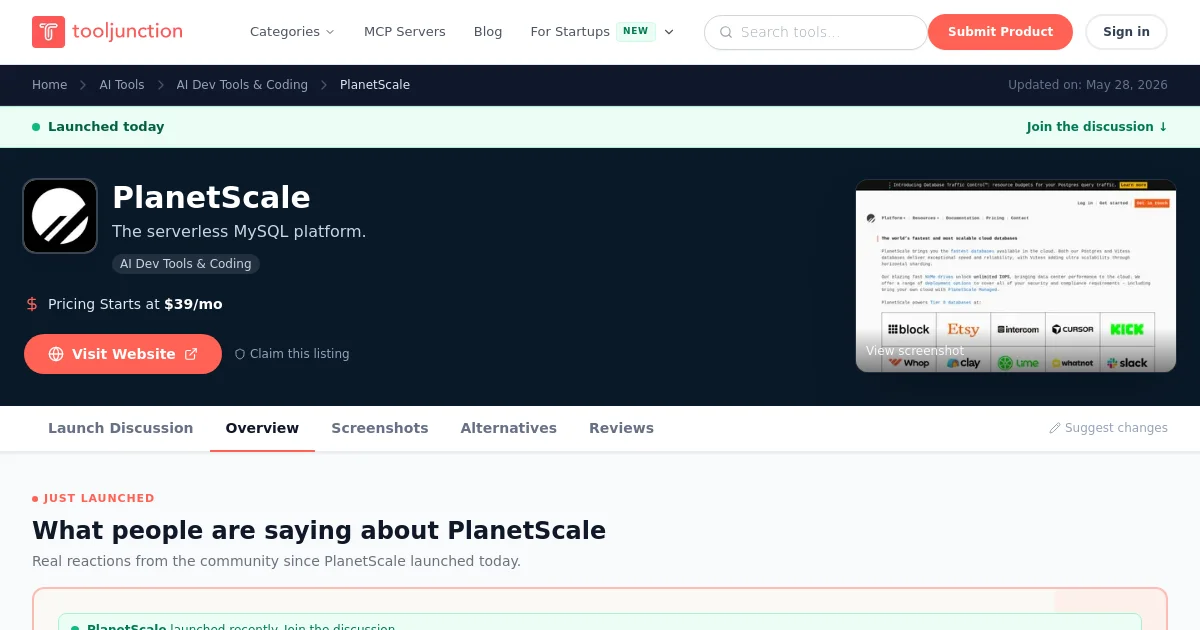Open AI Tools breadcrumb link
The image size is (1200, 630).
tap(122, 85)
